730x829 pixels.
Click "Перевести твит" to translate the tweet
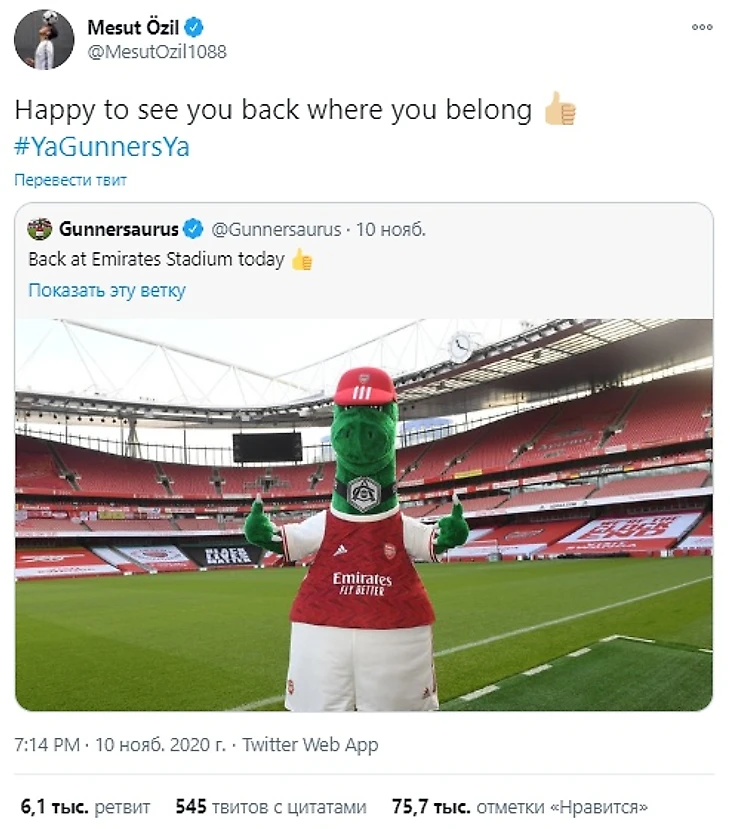pos(70,181)
